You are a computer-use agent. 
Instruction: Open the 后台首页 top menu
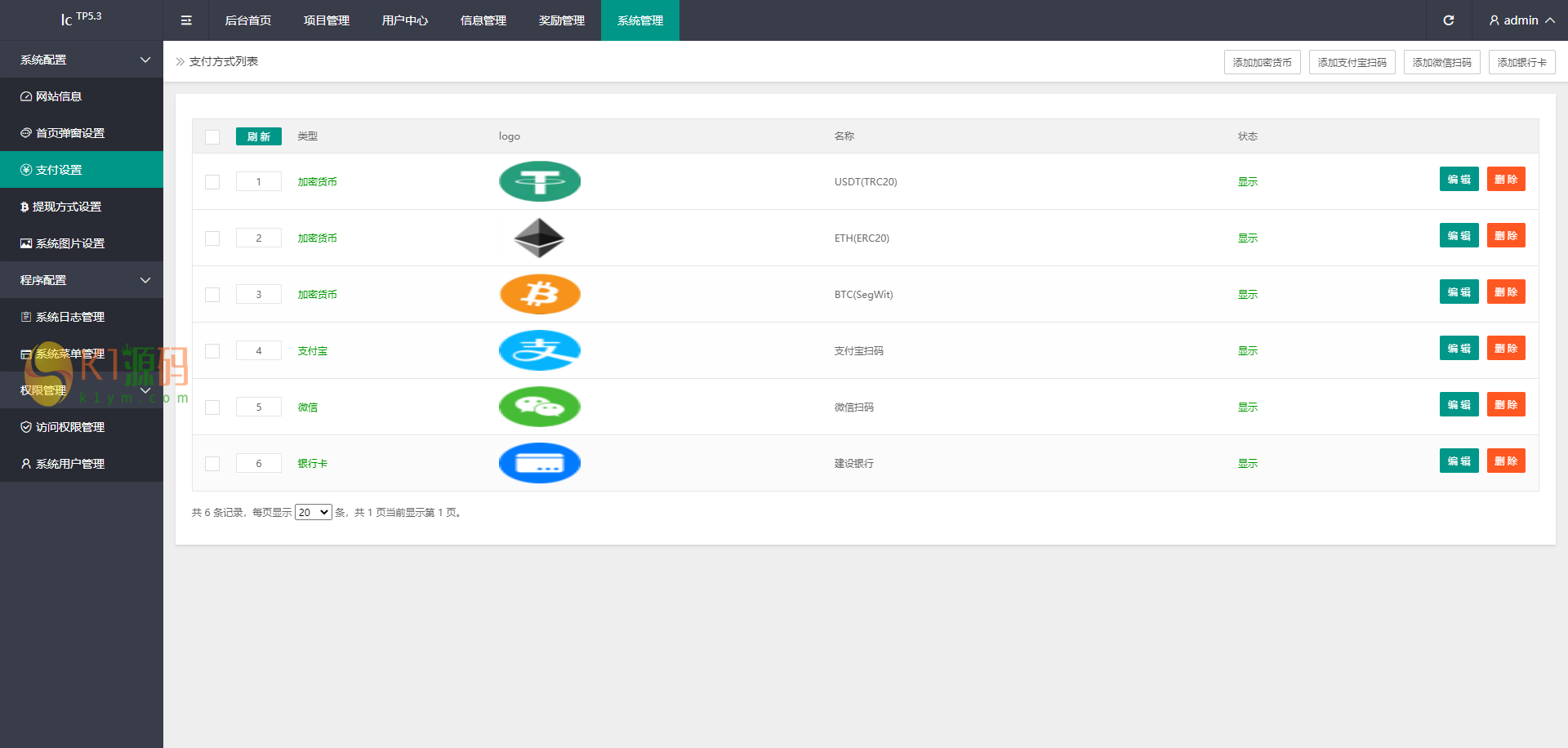pyautogui.click(x=248, y=20)
